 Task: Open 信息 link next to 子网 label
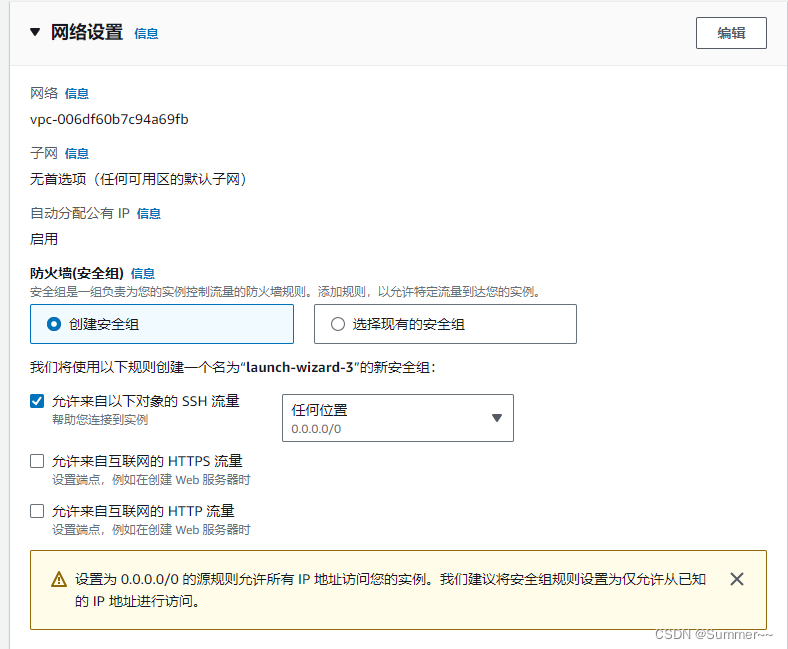77,153
